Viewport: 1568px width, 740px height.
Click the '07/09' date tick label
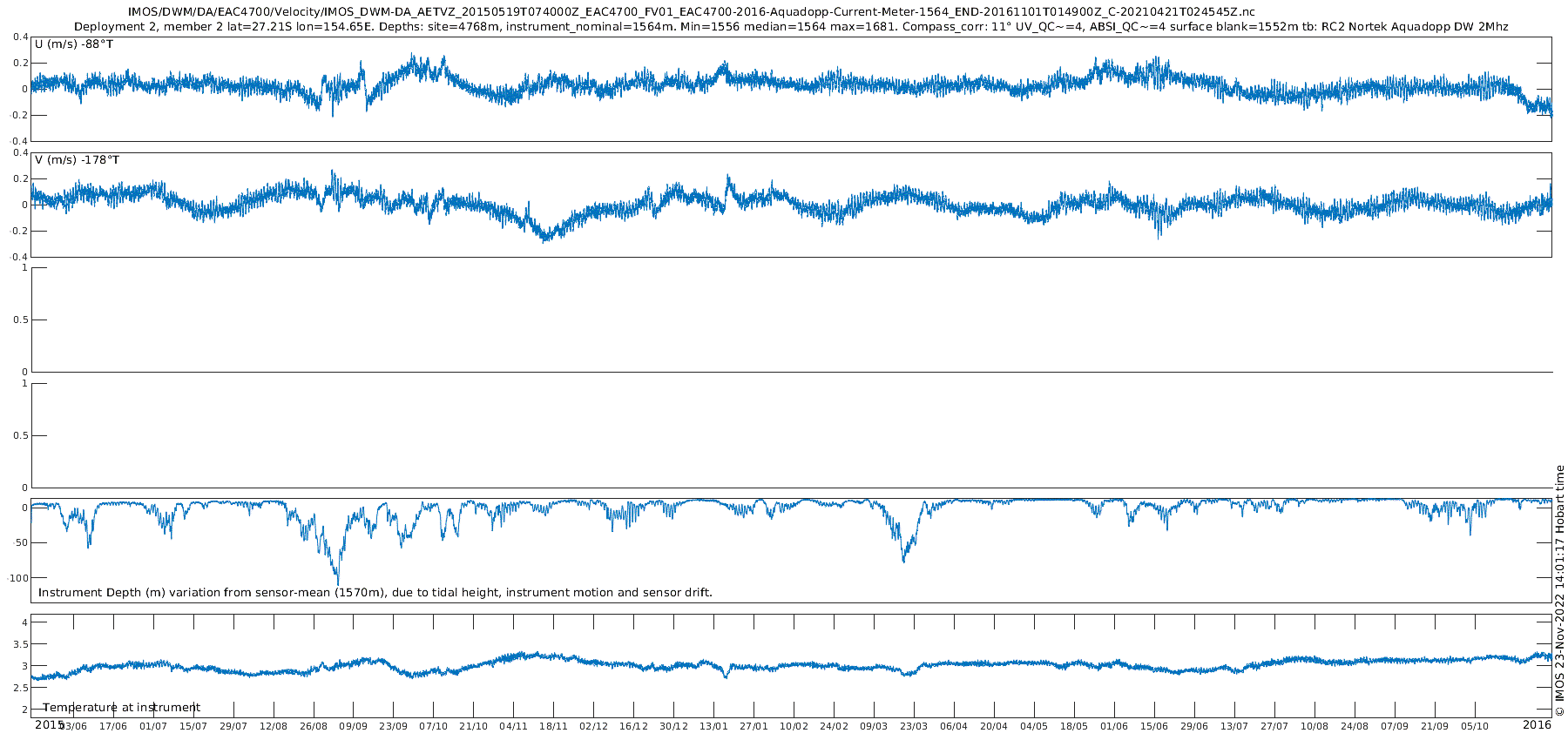click(x=1396, y=726)
